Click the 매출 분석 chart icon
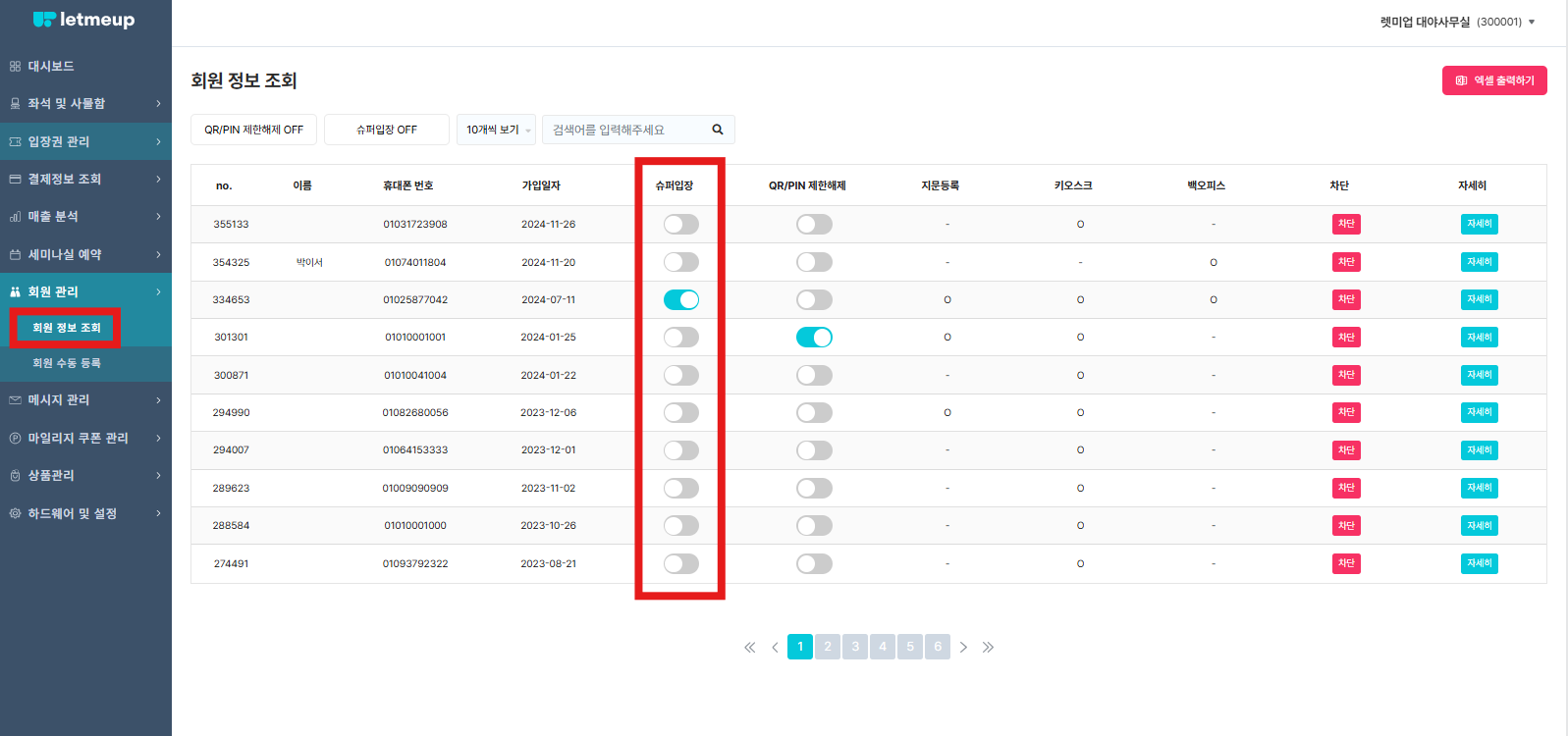 click(15, 217)
